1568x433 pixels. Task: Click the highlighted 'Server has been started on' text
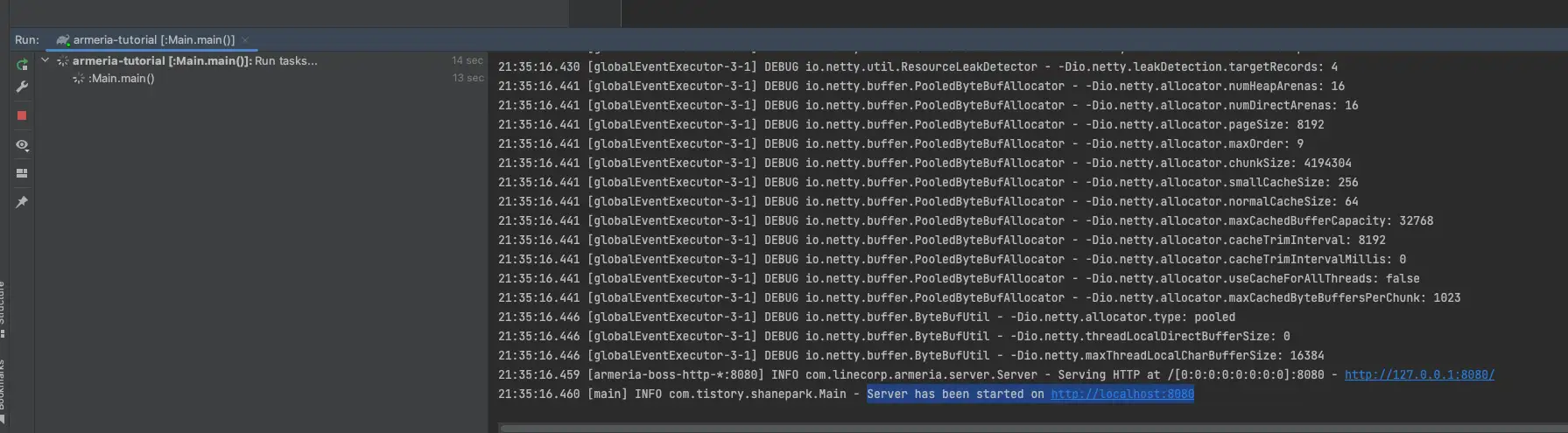(x=955, y=395)
